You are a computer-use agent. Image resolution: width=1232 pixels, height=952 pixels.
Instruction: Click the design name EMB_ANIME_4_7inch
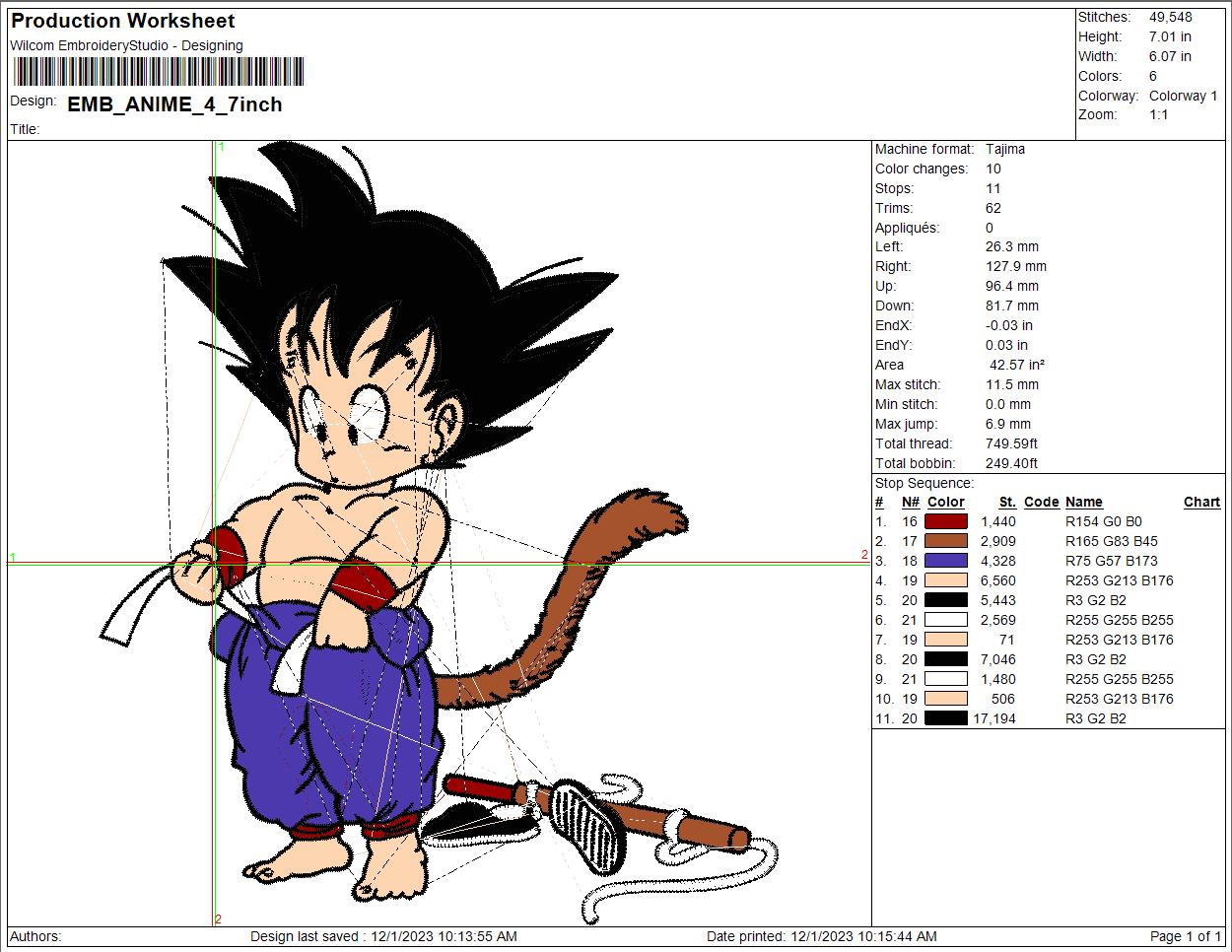click(174, 104)
